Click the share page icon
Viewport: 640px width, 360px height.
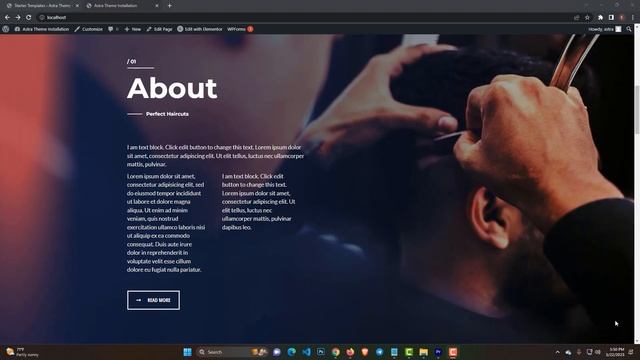pyautogui.click(x=577, y=18)
